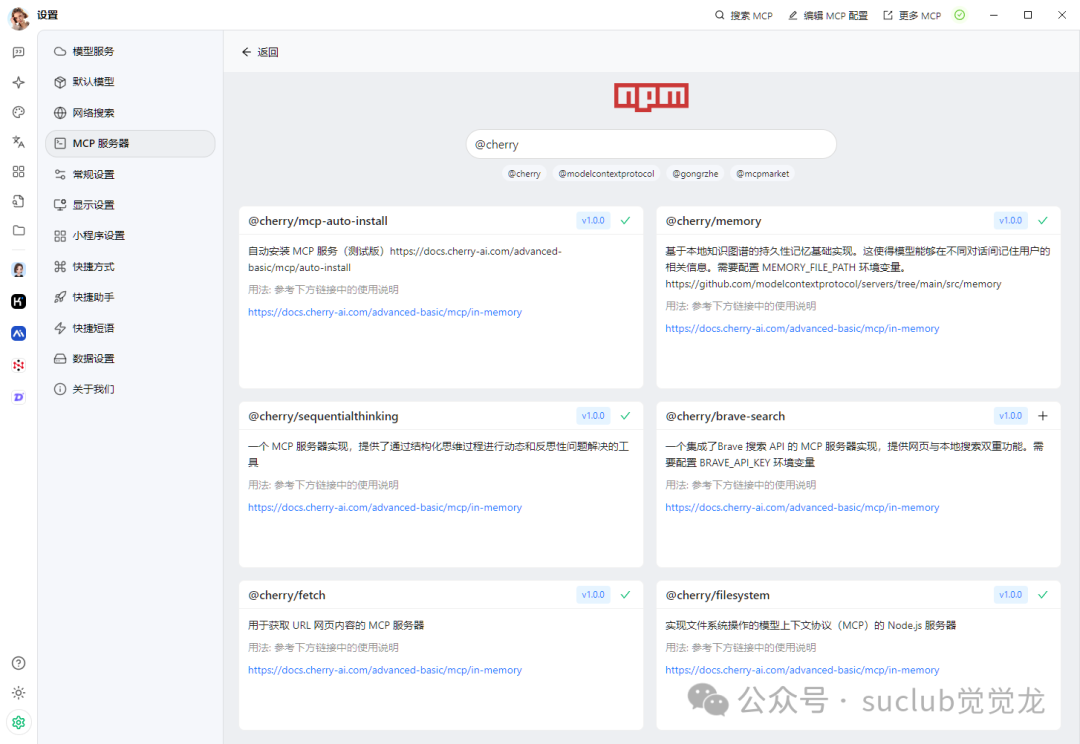Open docs link in @cherry/mcp-auto-install card
Viewport: 1080px width, 744px height.
coord(385,312)
